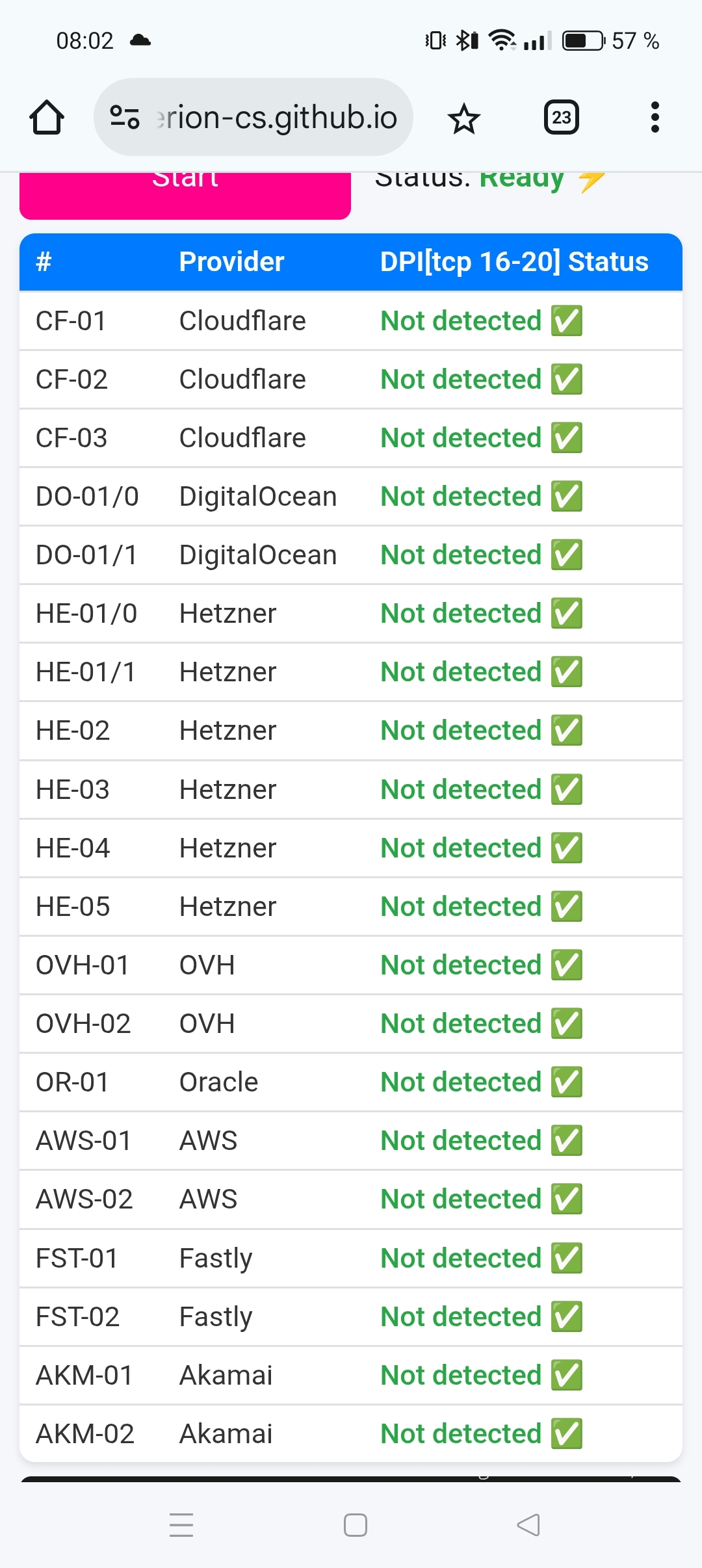
Task: Tap the Android back navigation icon
Action: coord(528,1524)
